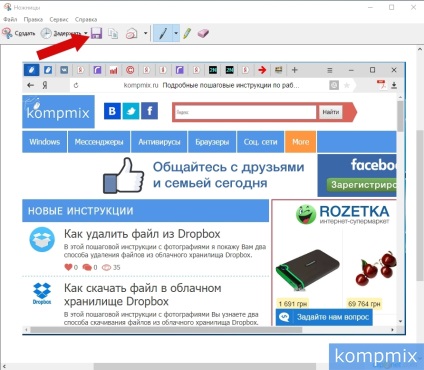Select the yellow Highlighter tool

coord(187,33)
